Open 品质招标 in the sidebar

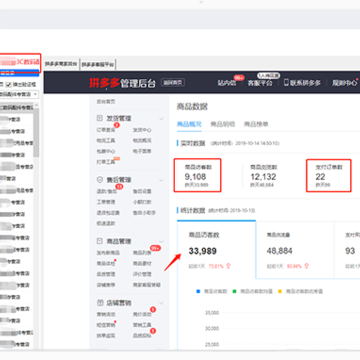pyautogui.click(x=142, y=336)
